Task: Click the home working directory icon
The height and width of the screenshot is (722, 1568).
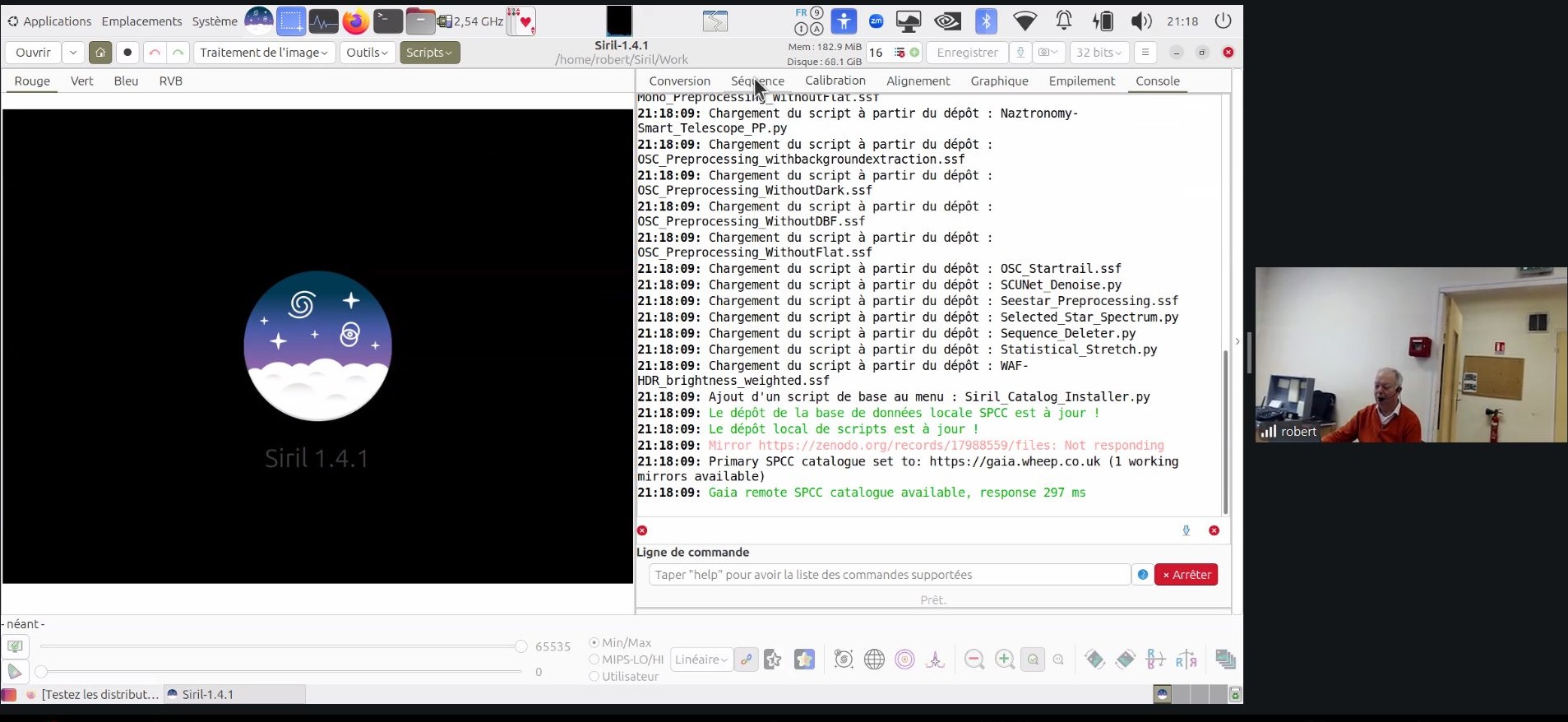Action: 100,53
